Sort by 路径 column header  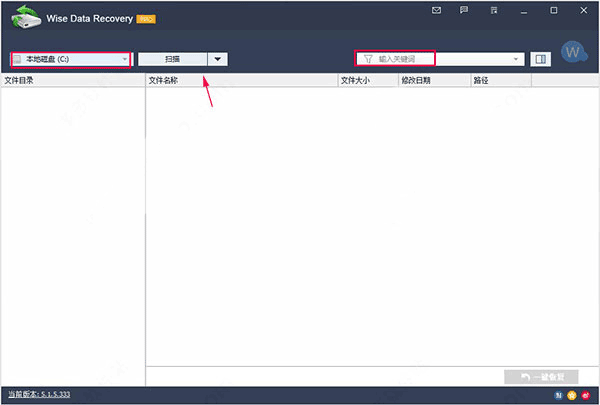pos(501,80)
